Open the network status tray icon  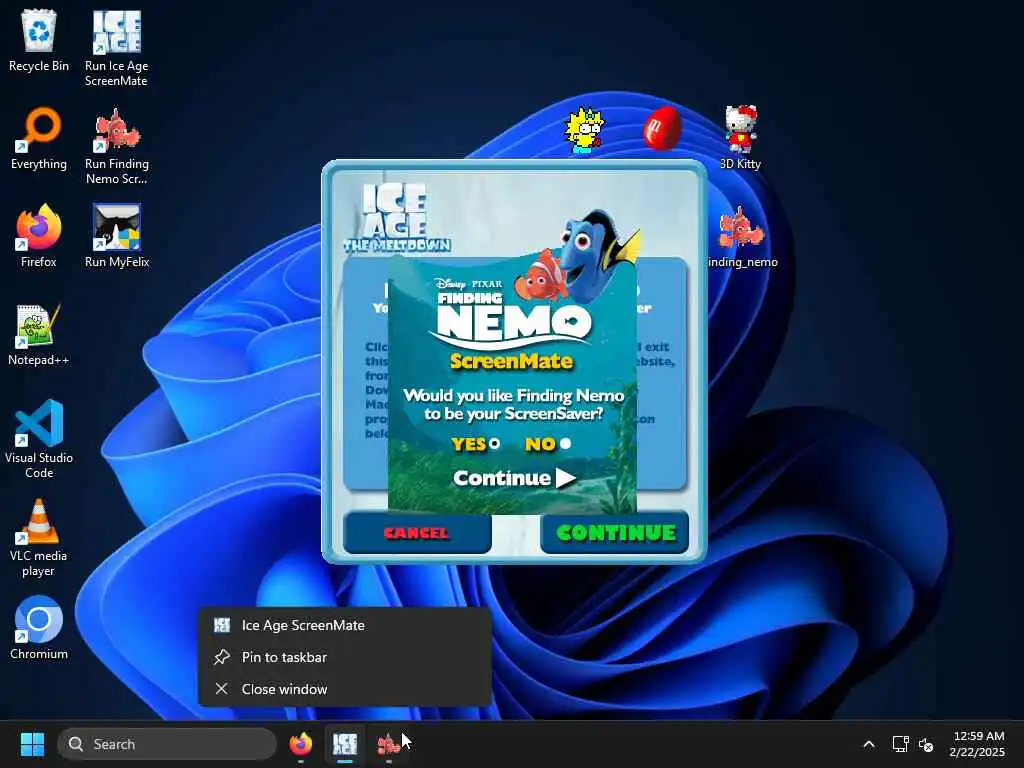[901, 744]
